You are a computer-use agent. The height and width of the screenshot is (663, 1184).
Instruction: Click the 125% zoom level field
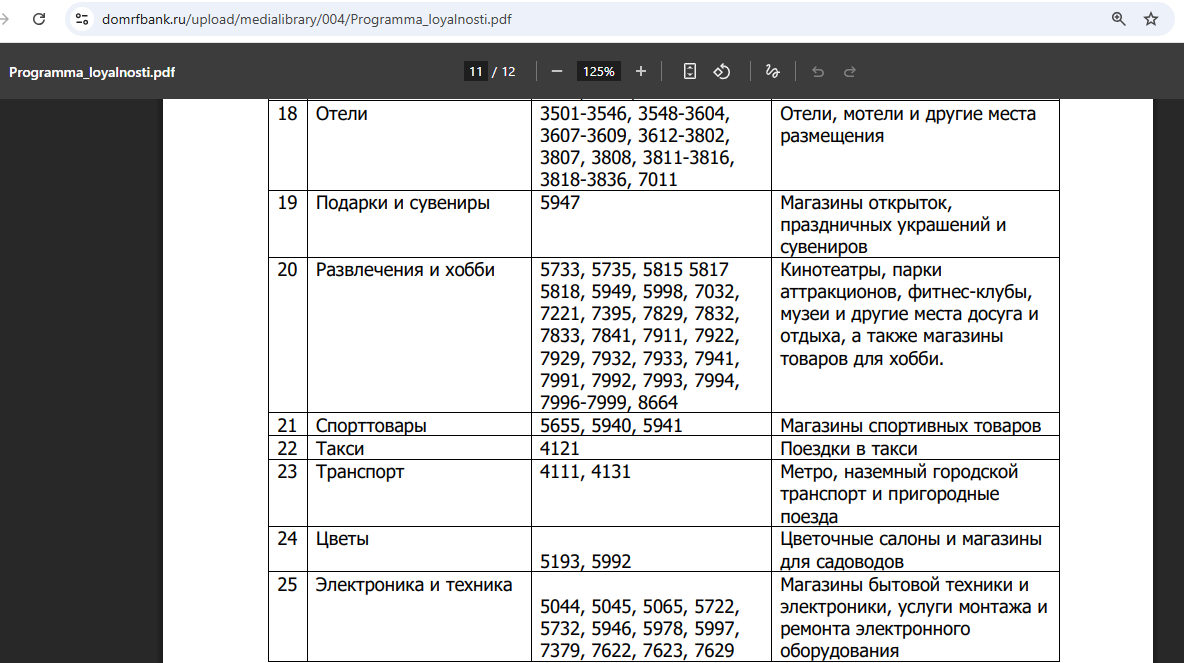[599, 71]
